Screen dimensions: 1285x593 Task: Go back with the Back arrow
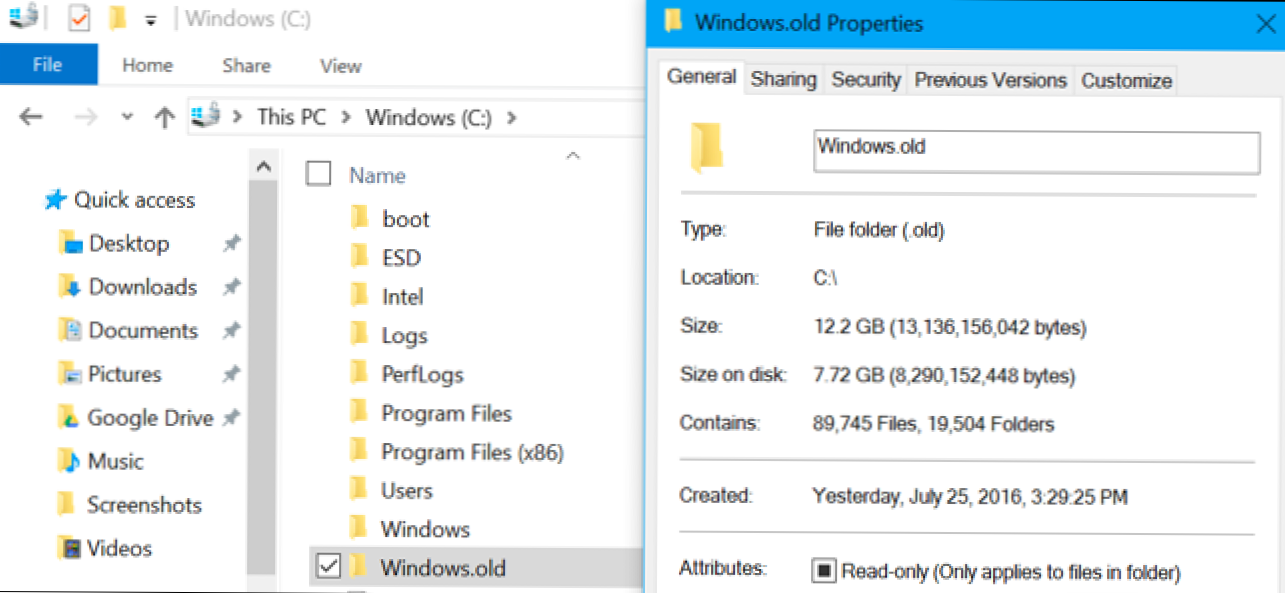coord(31,117)
